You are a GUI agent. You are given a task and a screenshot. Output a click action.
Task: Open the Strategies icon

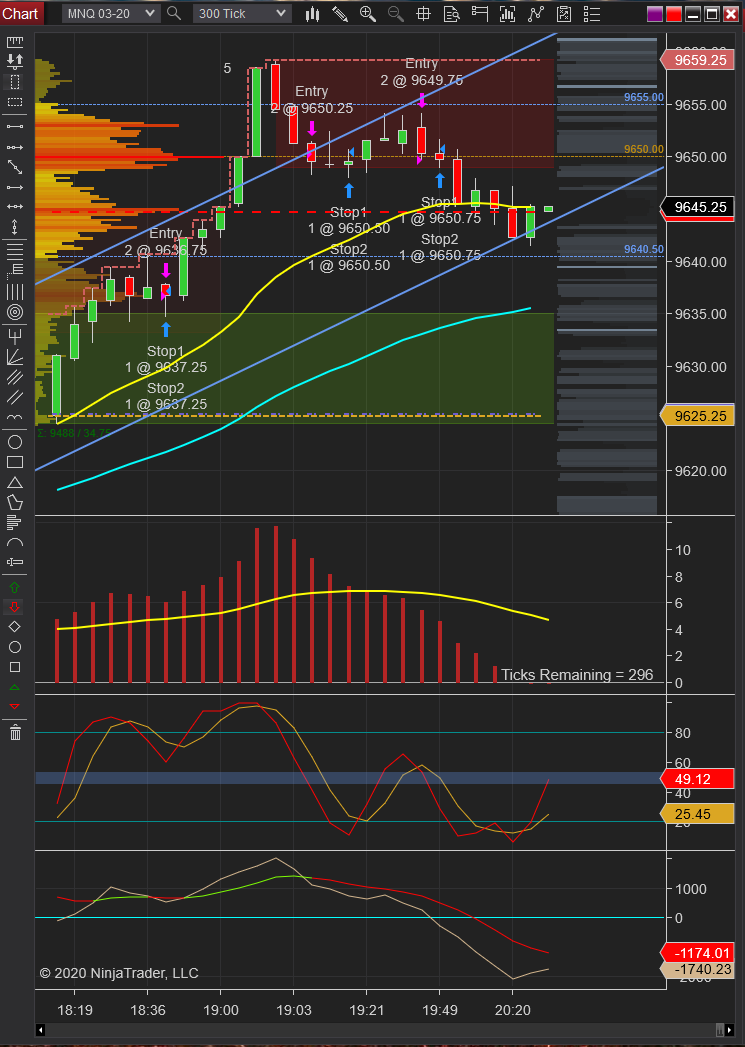coord(535,13)
